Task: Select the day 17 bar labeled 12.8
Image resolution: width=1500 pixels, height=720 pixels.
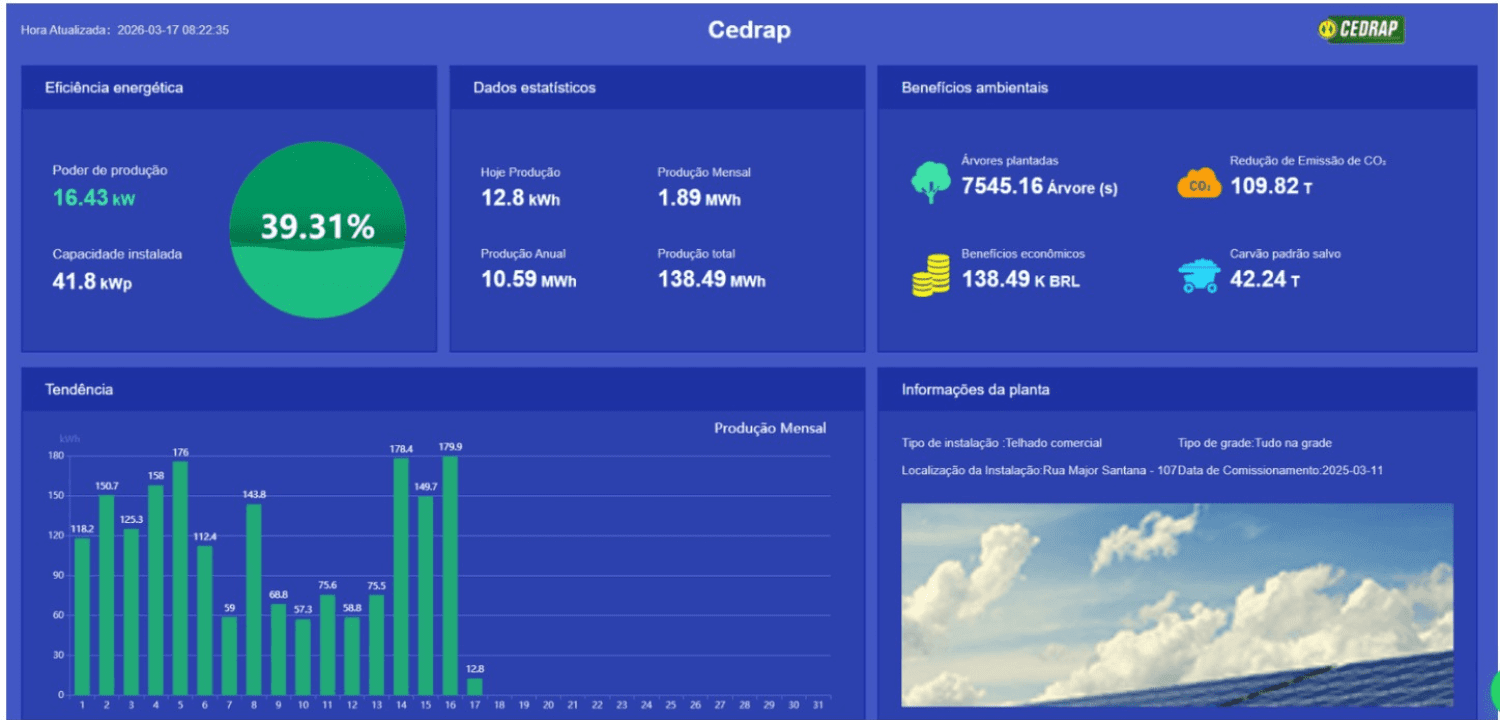Action: coord(474,686)
